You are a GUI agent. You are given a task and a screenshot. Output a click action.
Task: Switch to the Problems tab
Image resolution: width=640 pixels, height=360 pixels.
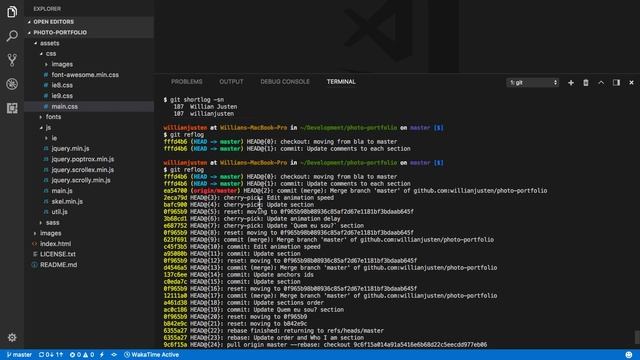pyautogui.click(x=187, y=82)
